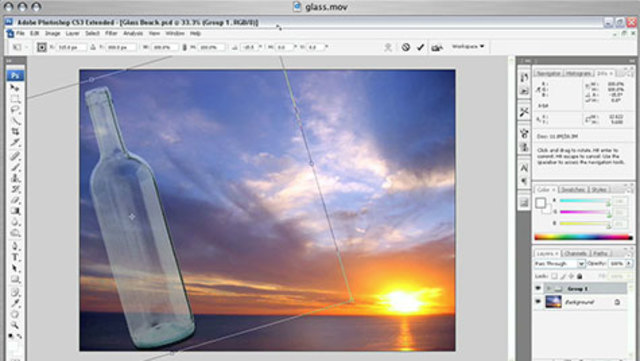
Task: Open the Character panel from the dock
Action: [x=524, y=167]
